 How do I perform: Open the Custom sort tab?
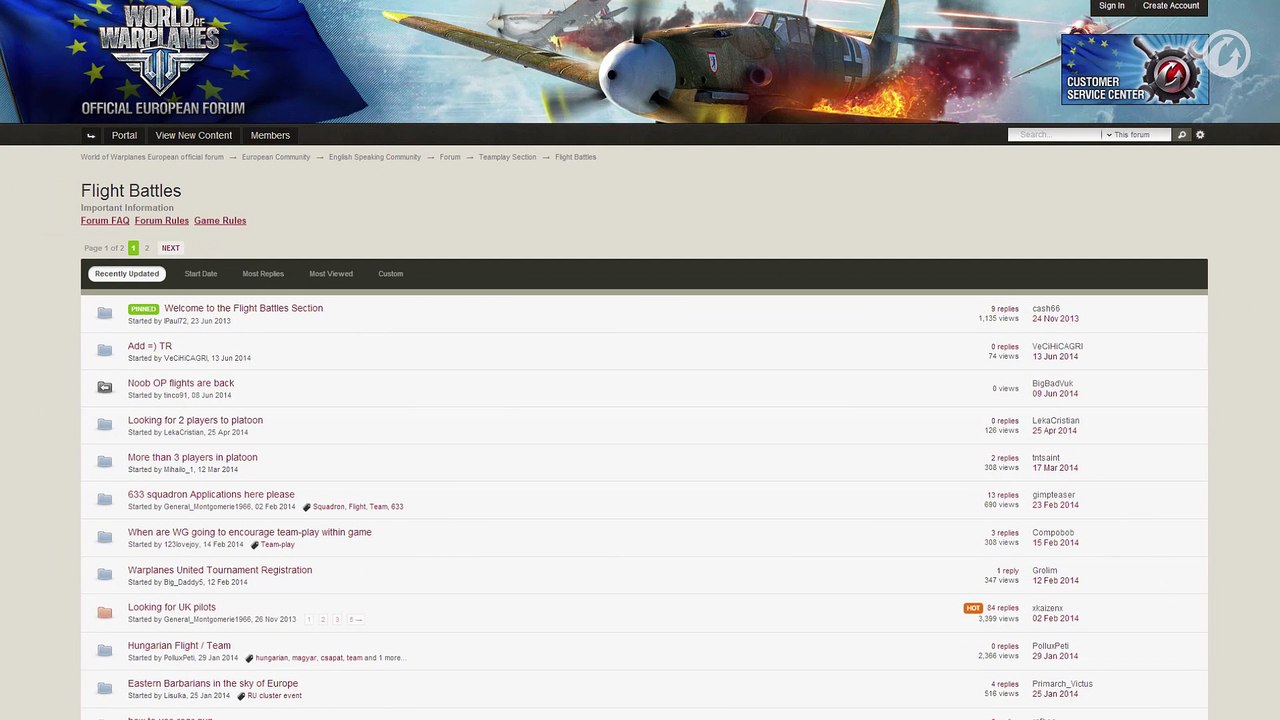point(391,274)
